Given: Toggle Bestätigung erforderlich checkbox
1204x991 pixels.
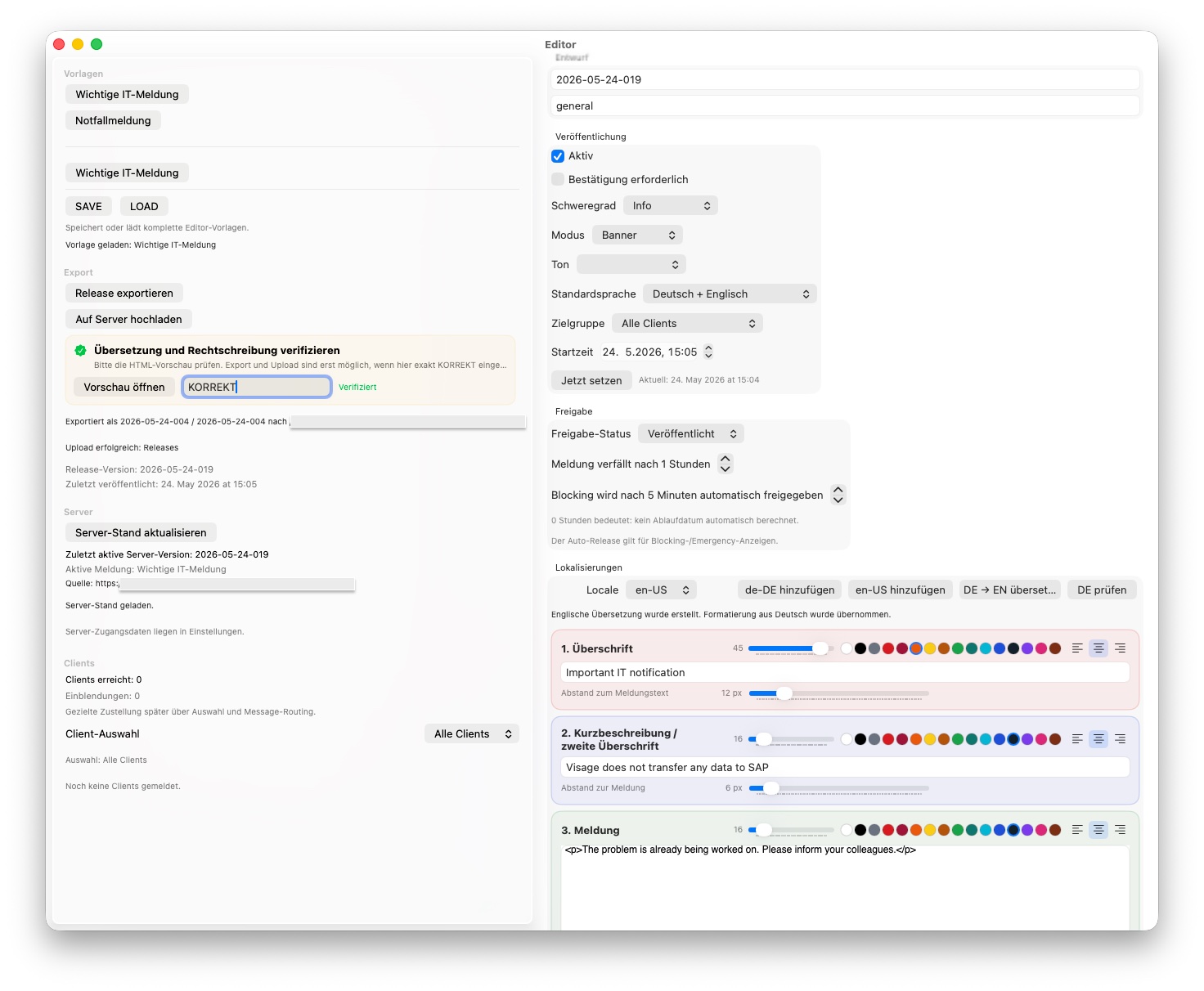Looking at the screenshot, I should pyautogui.click(x=558, y=179).
